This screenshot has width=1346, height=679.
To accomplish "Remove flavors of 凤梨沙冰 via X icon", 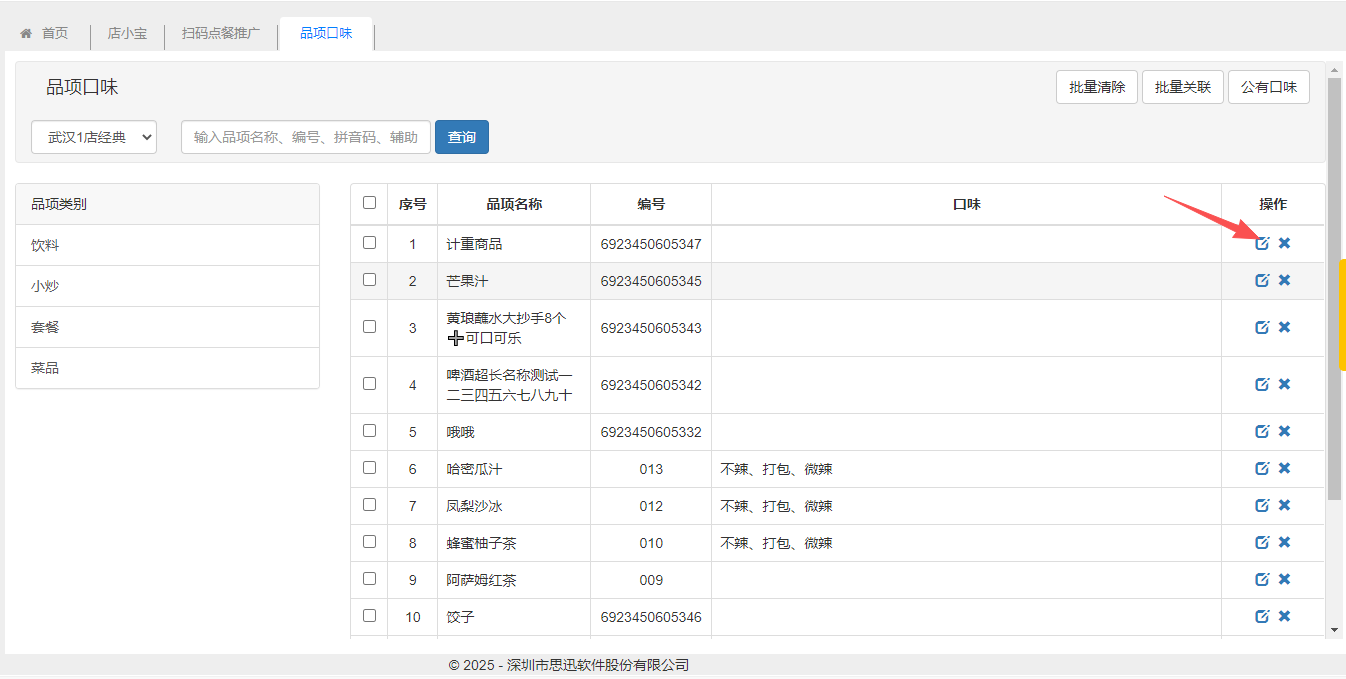I will tap(1284, 505).
